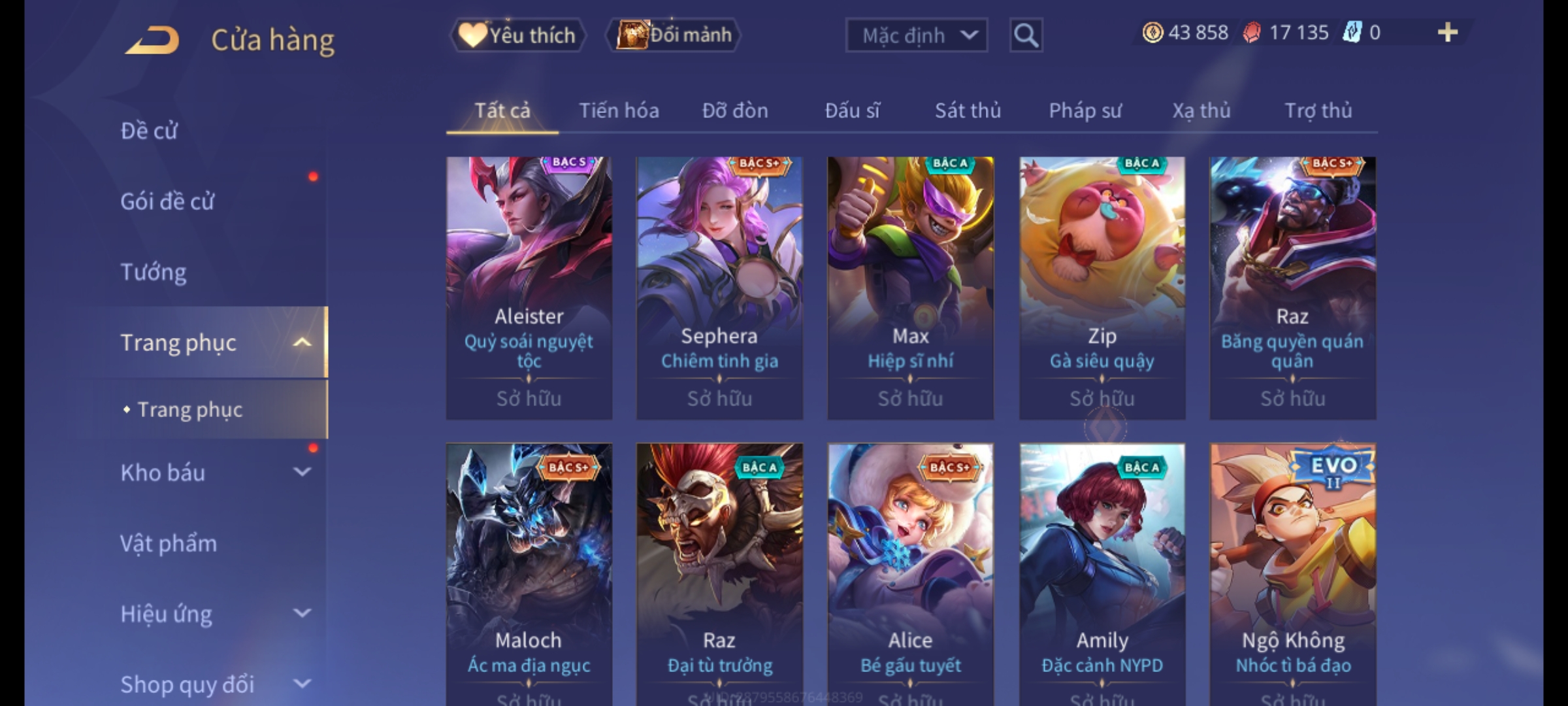This screenshot has width=1568, height=706.
Task: Open the Mặc định sort dropdown
Action: point(917,35)
